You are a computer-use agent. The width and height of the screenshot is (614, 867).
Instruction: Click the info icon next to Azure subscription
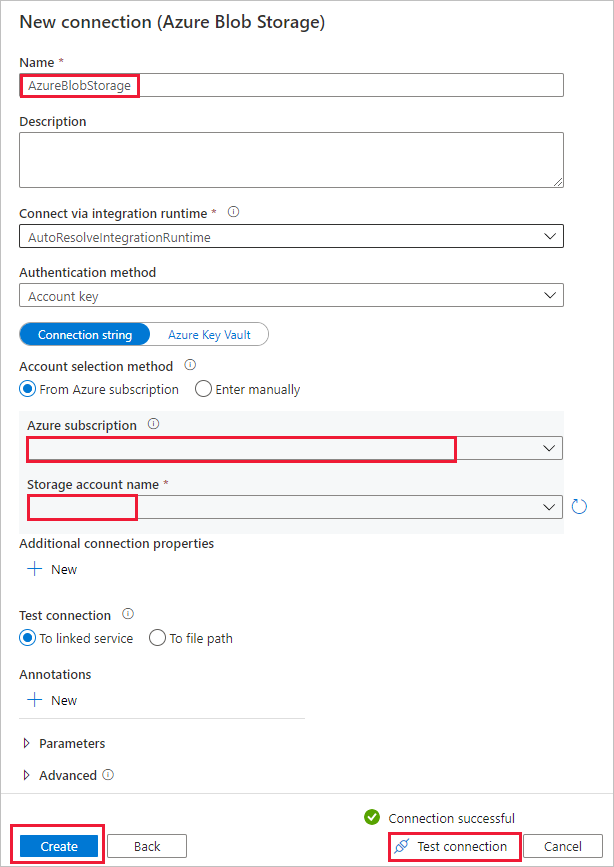pos(153,424)
